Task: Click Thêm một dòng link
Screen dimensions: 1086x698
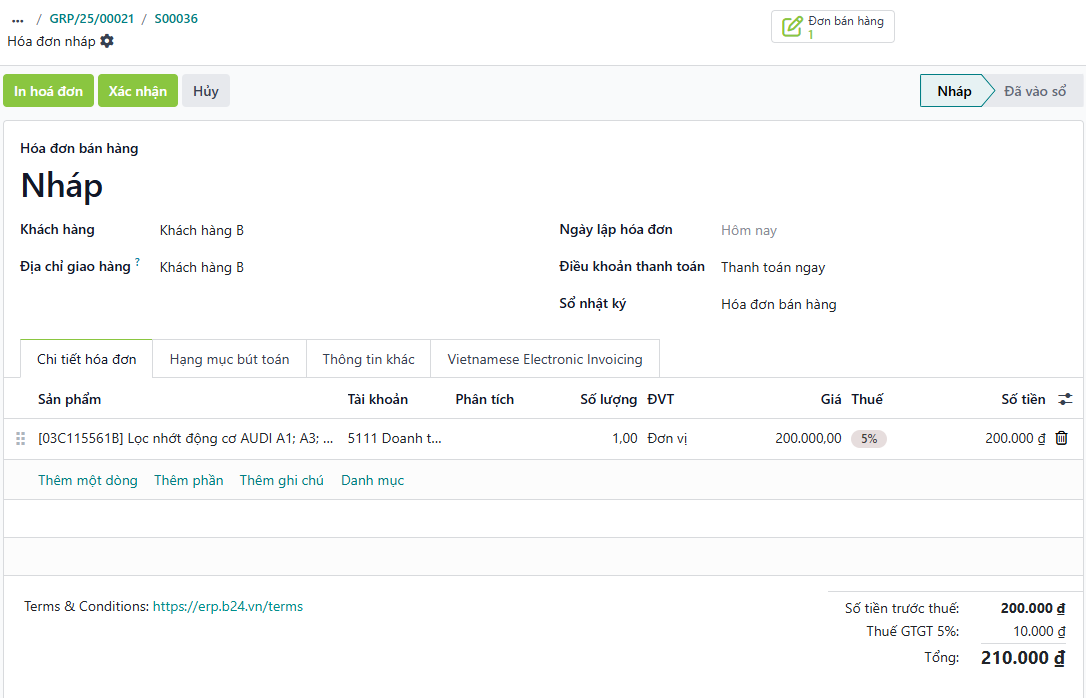Action: point(88,480)
